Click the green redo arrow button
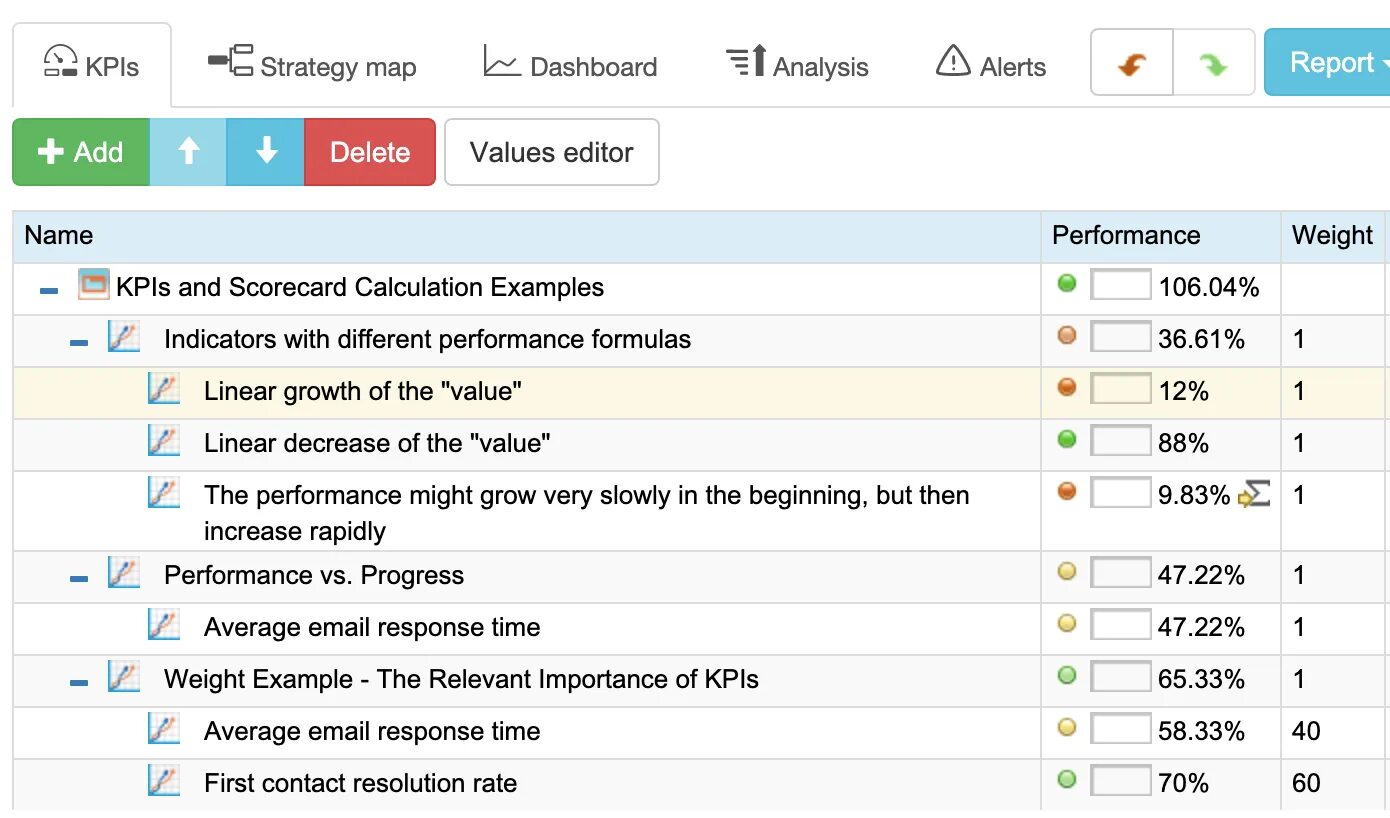The width and height of the screenshot is (1390, 818). (1213, 63)
